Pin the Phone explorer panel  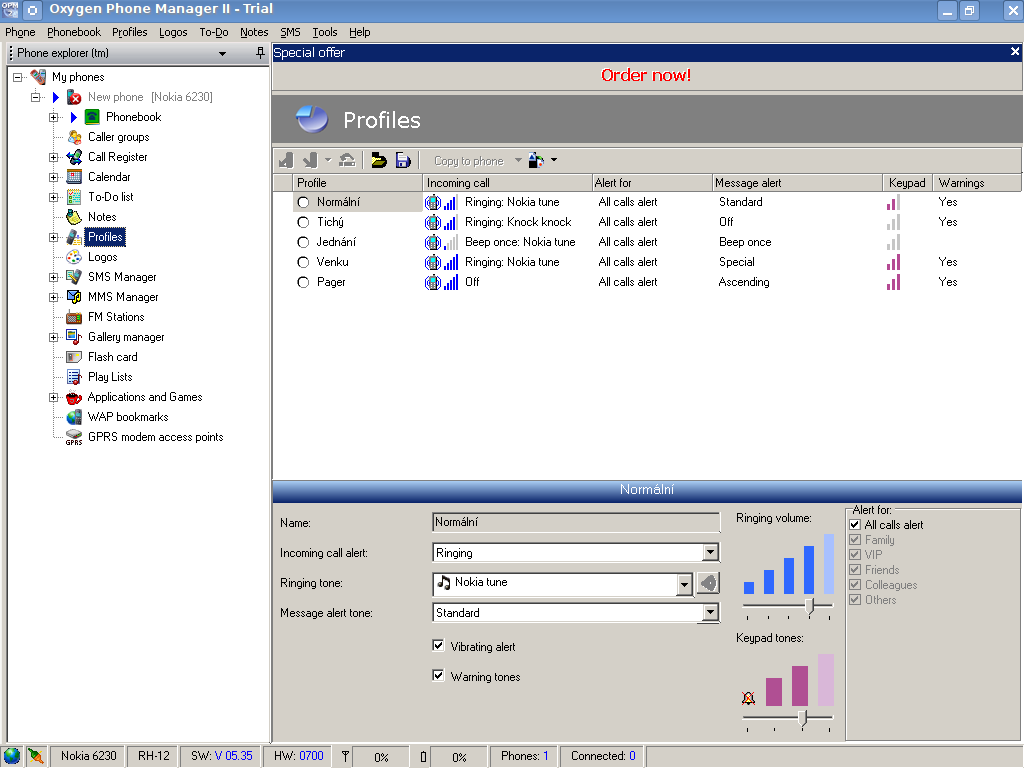[x=260, y=53]
